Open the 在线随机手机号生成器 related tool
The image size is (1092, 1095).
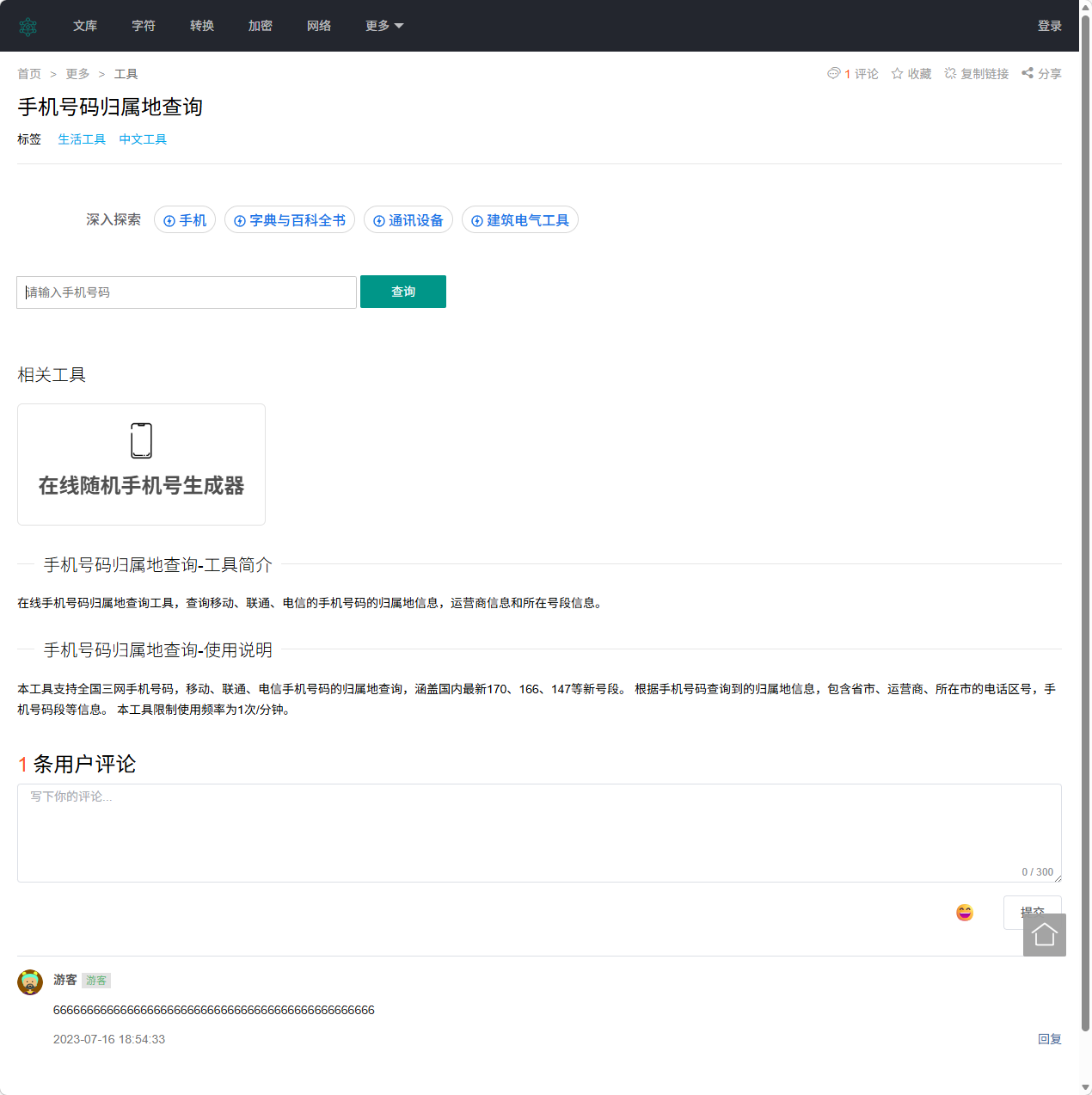pyautogui.click(x=140, y=464)
